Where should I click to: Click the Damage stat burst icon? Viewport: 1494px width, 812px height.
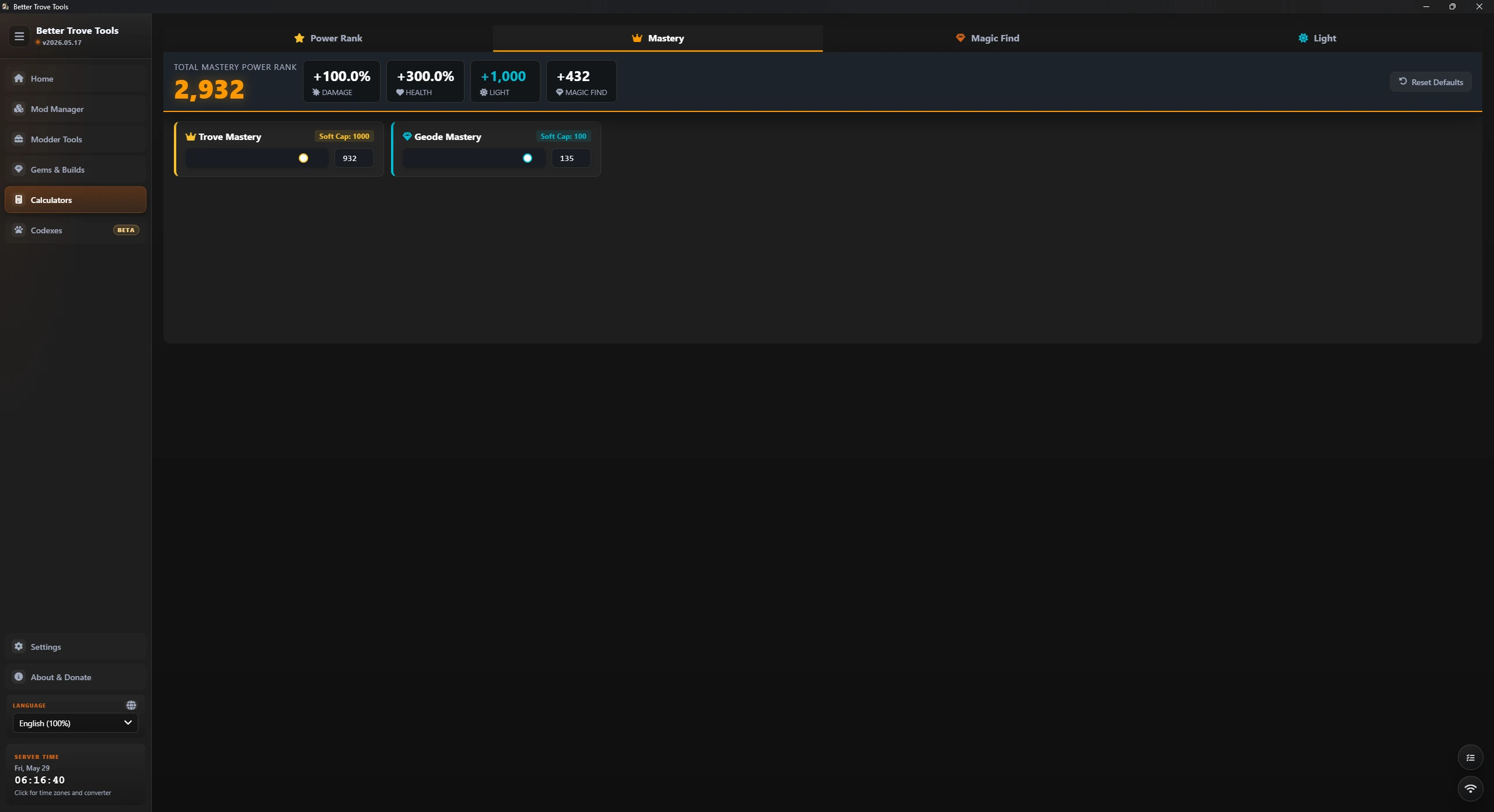[x=316, y=92]
